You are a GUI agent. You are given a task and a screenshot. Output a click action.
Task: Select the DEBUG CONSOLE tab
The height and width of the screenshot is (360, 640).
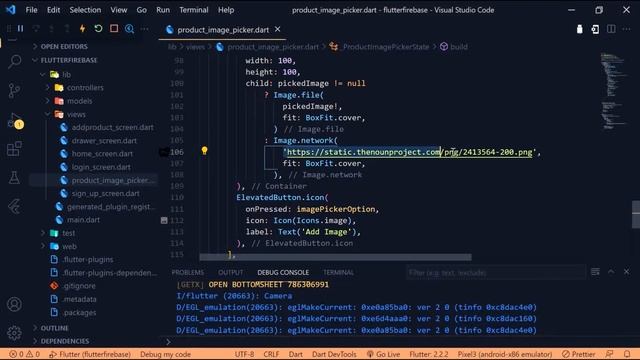(x=283, y=272)
